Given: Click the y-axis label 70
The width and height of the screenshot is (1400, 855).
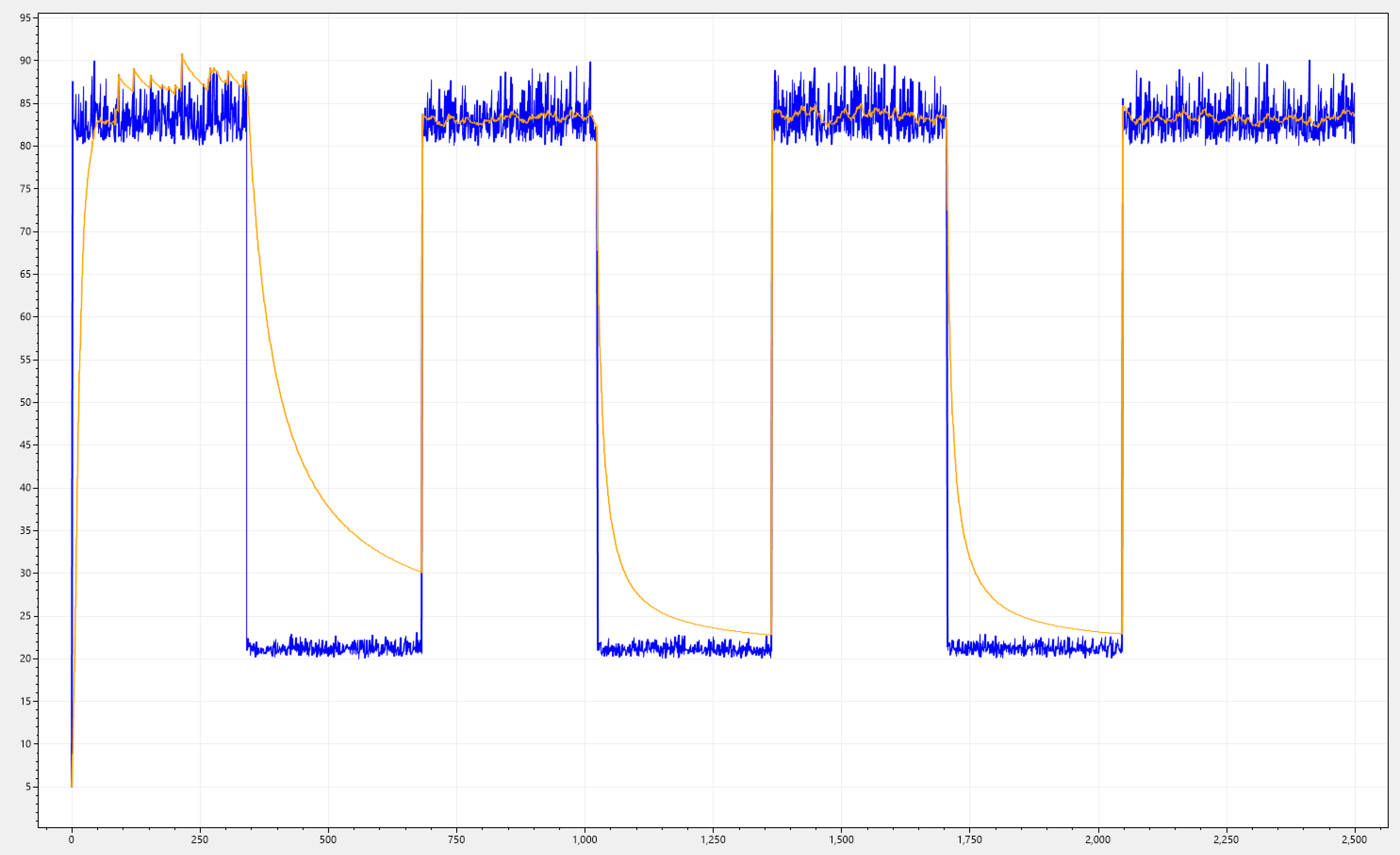Looking at the screenshot, I should pos(25,231).
